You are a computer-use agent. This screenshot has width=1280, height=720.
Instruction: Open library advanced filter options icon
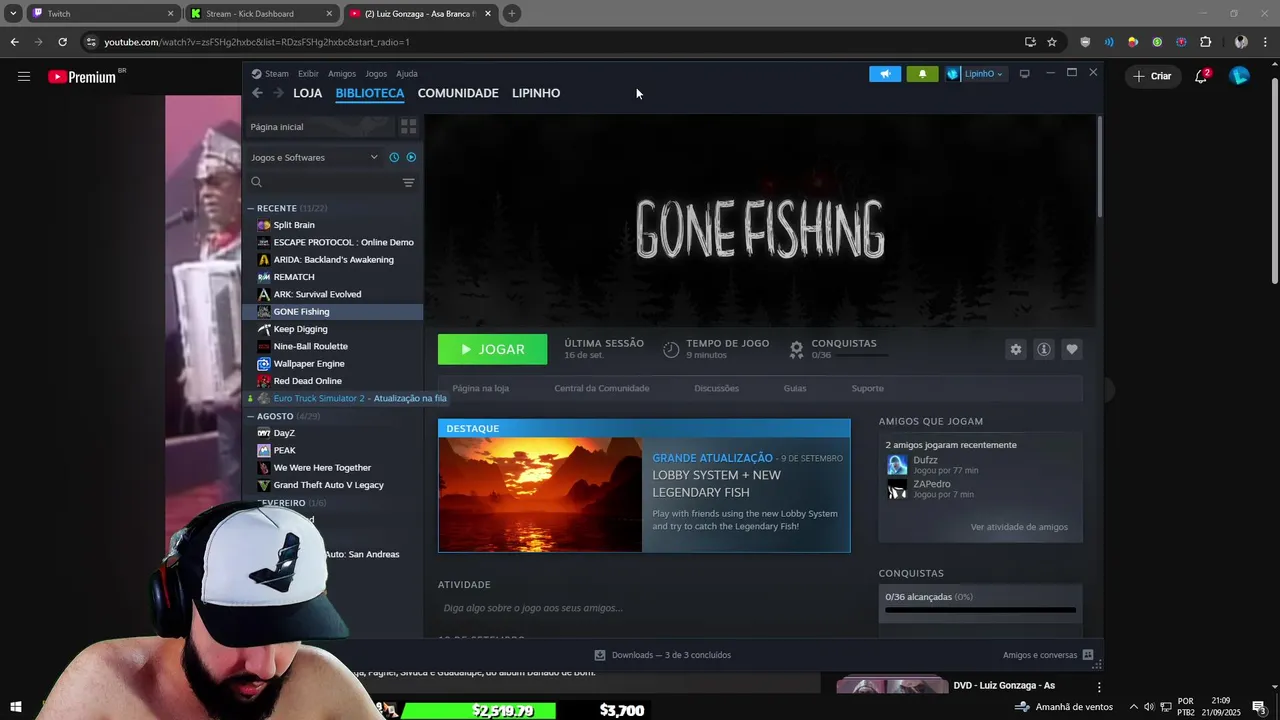(408, 182)
